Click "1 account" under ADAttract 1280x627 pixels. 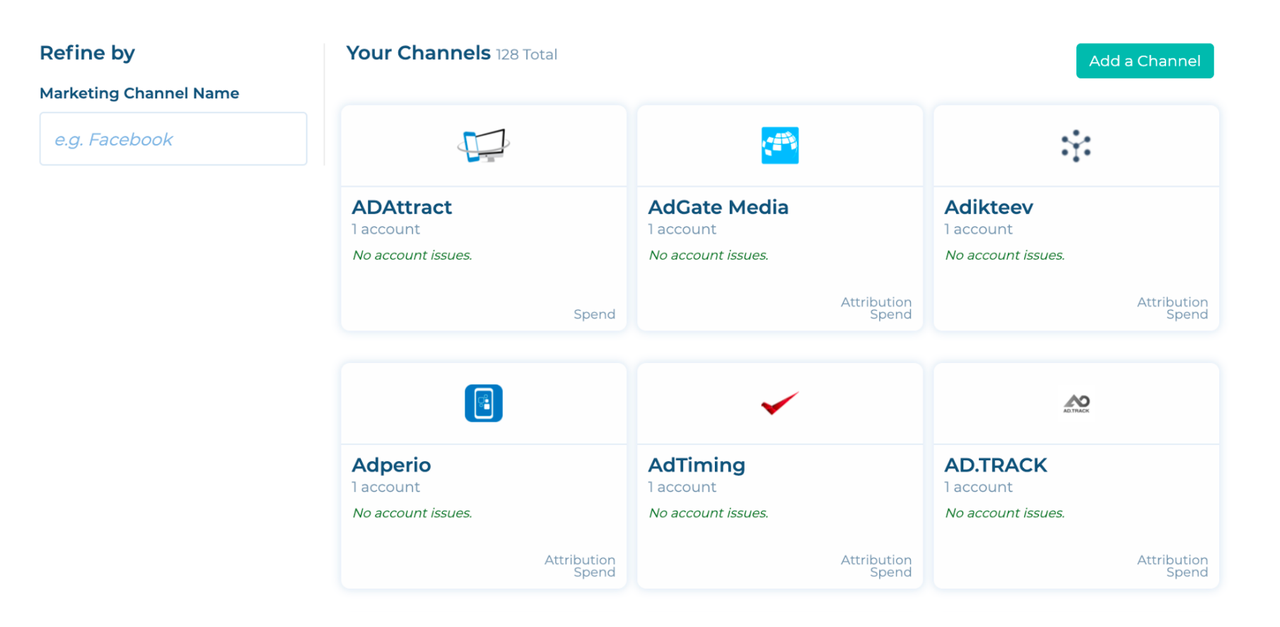[385, 229]
